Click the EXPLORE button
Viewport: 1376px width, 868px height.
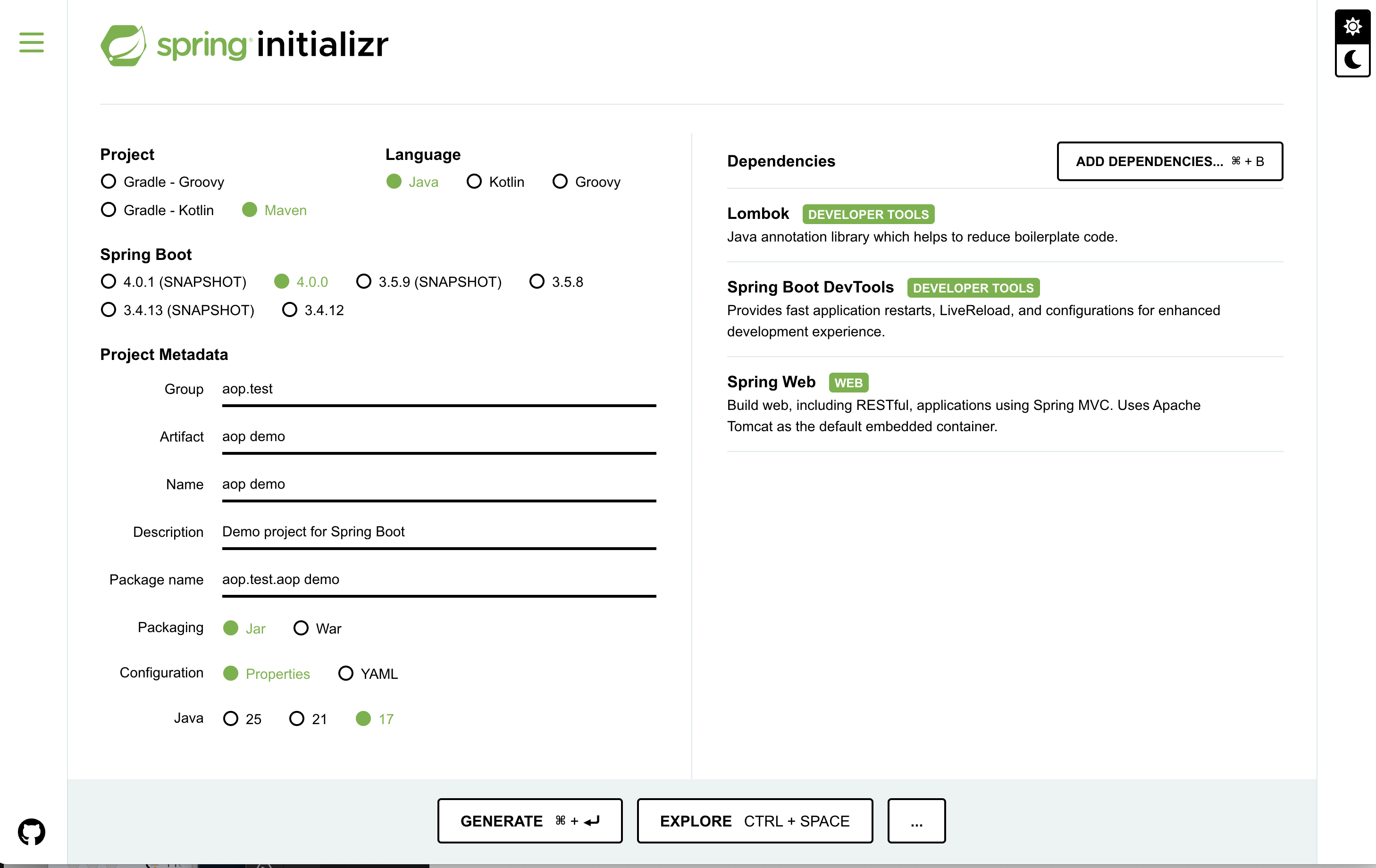coord(754,820)
